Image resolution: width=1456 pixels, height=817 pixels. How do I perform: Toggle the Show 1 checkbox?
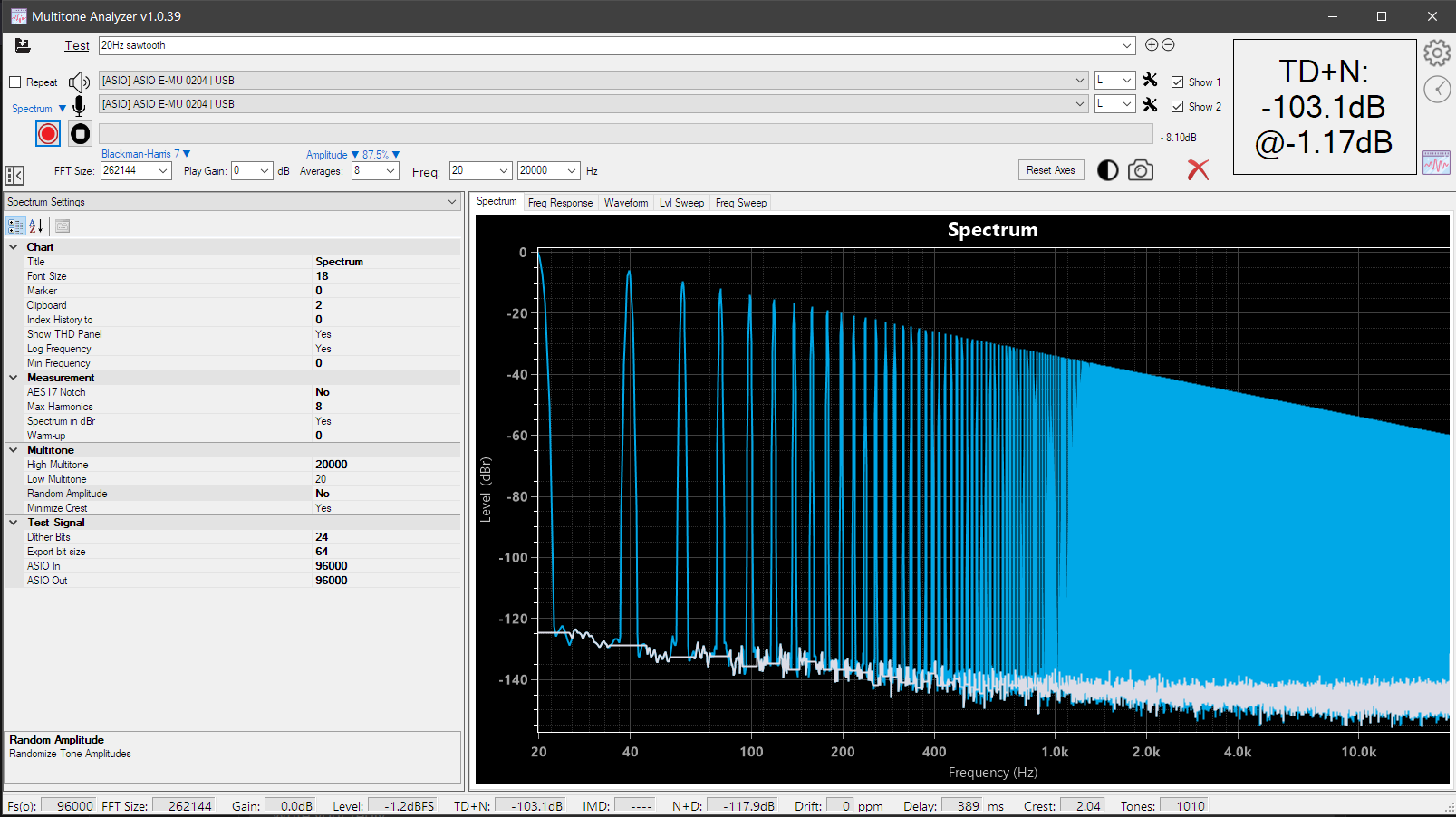[1177, 82]
